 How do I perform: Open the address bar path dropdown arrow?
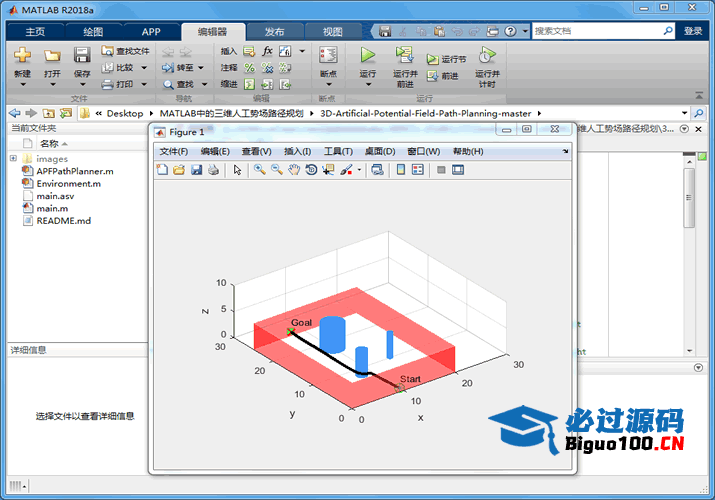(x=684, y=113)
